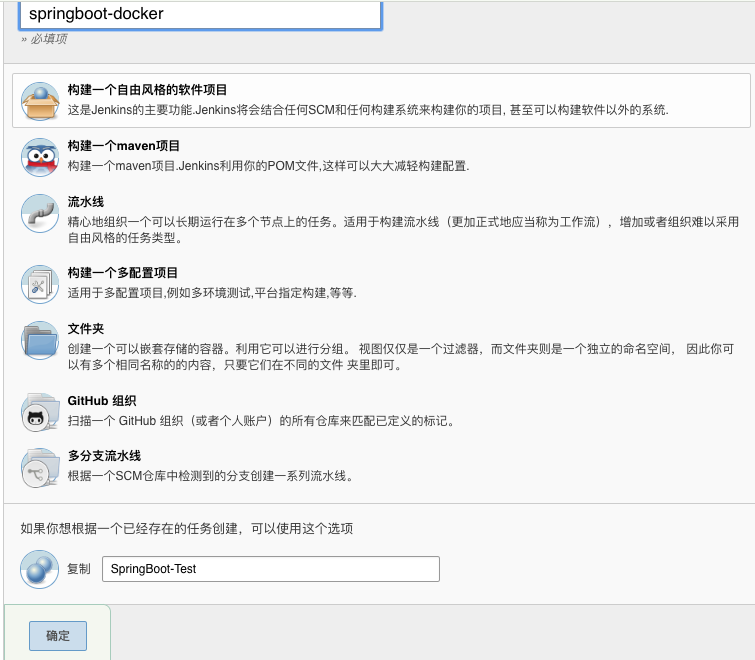Screen dimensions: 755x660
Task: Select 流水线 item title
Action: [x=86, y=202]
